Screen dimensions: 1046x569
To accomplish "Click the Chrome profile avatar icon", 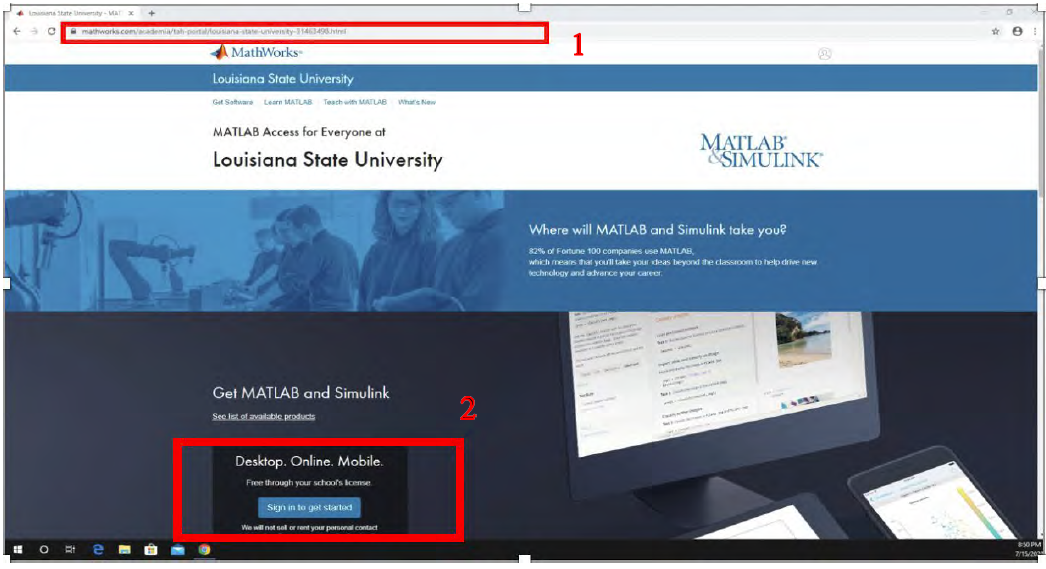I will pyautogui.click(x=1017, y=32).
